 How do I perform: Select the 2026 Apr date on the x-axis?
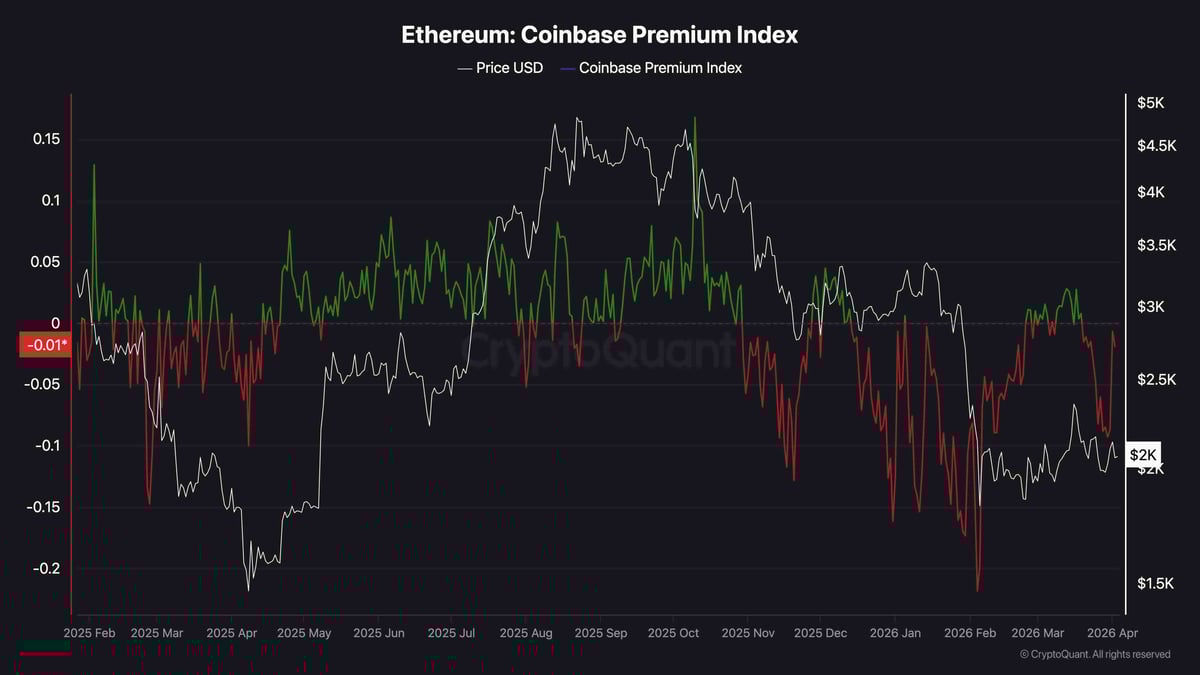[1111, 633]
